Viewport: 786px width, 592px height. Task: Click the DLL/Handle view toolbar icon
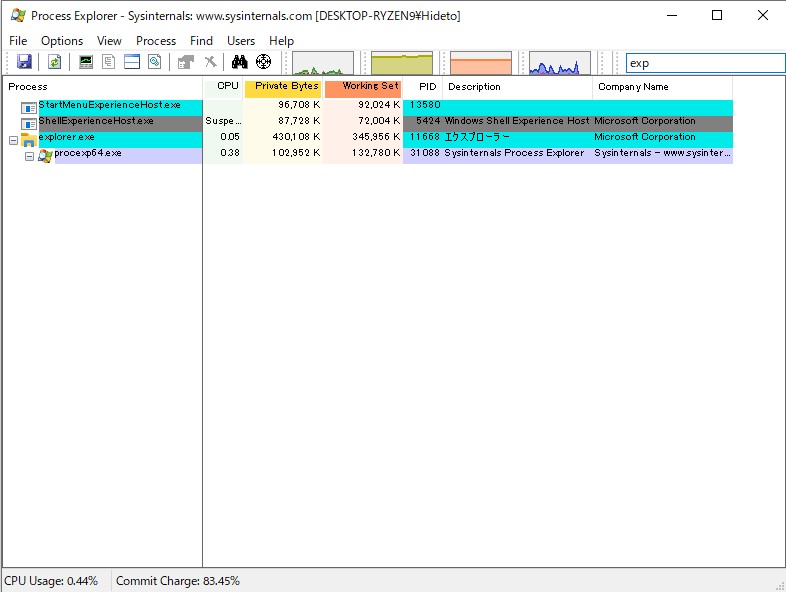click(x=154, y=62)
